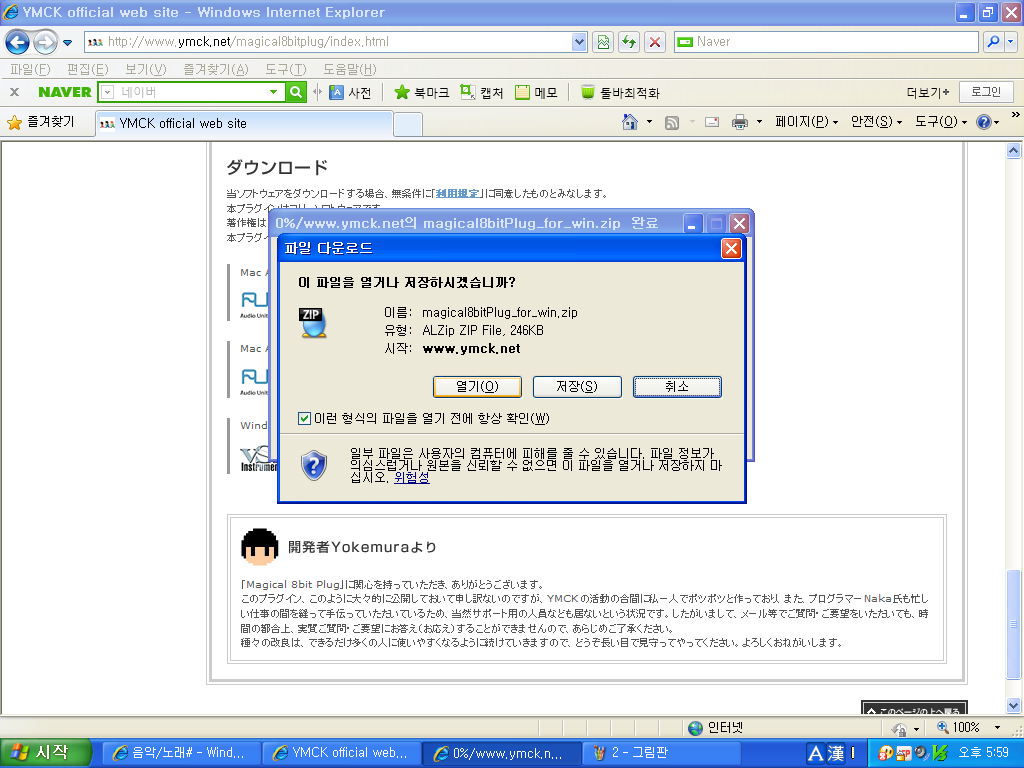This screenshot has height=768, width=1024.
Task: Switch to 2 - 그림판 taskbar item
Action: 660,753
